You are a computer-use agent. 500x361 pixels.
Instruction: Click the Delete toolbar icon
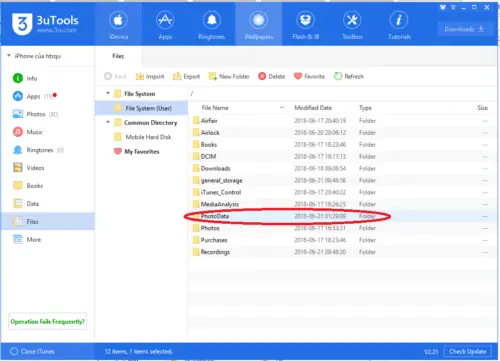coord(262,76)
